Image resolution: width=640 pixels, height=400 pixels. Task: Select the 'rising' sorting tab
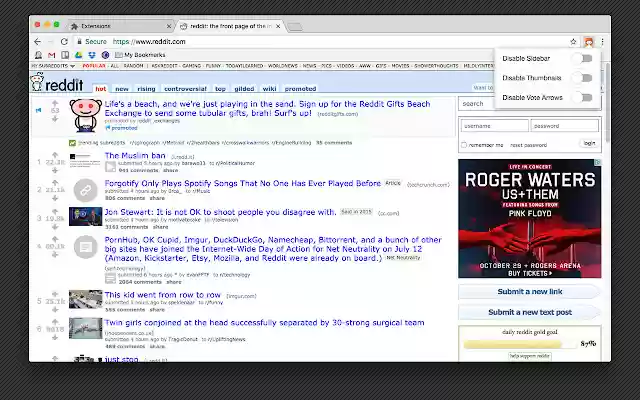[x=146, y=89]
